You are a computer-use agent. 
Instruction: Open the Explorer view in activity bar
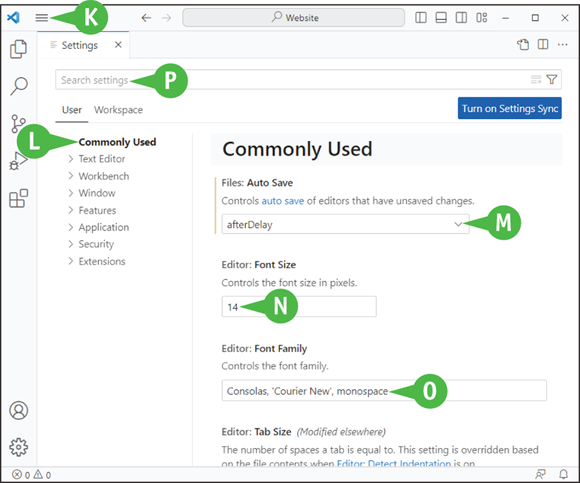click(x=18, y=49)
